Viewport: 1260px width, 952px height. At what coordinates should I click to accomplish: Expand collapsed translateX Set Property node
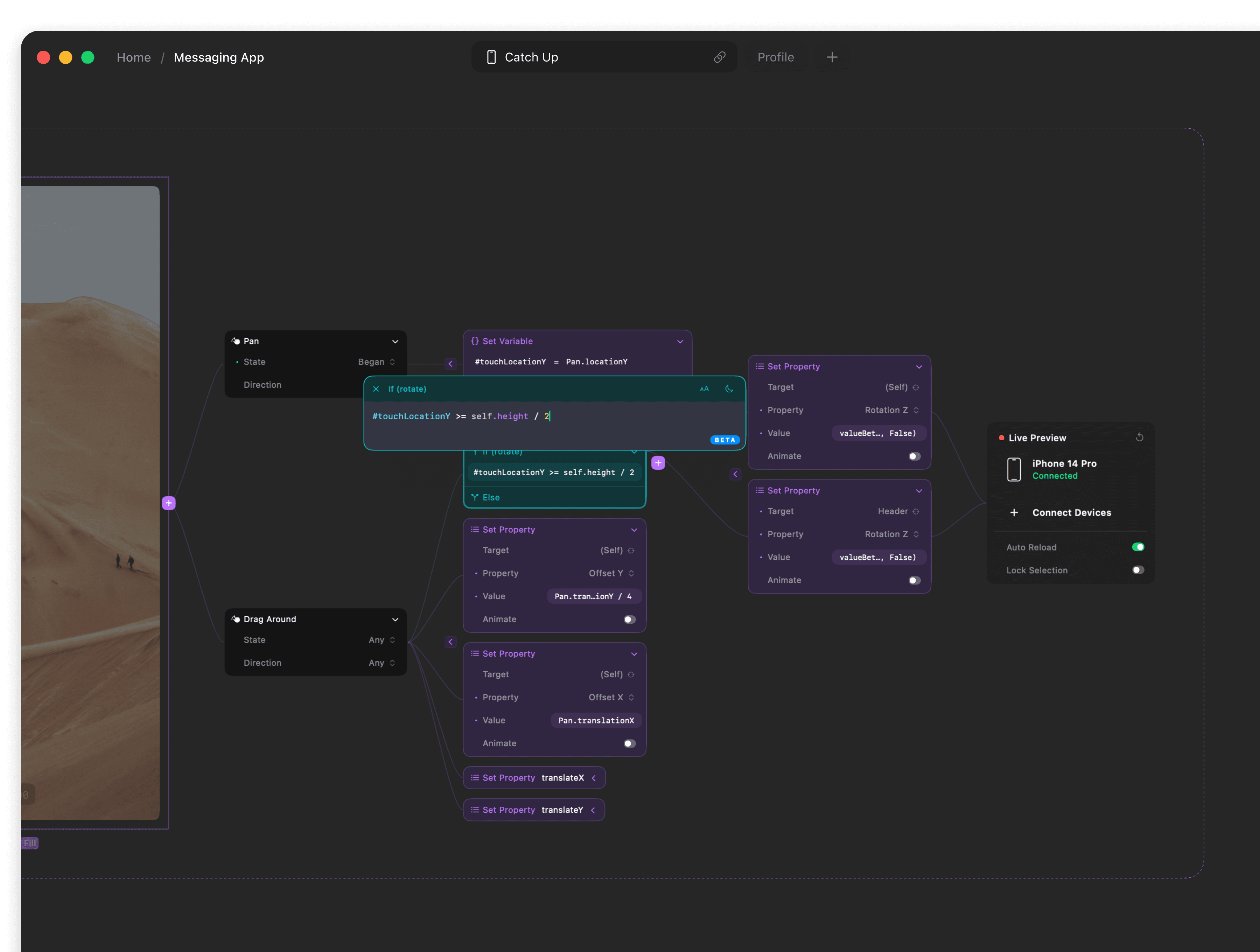coord(593,778)
